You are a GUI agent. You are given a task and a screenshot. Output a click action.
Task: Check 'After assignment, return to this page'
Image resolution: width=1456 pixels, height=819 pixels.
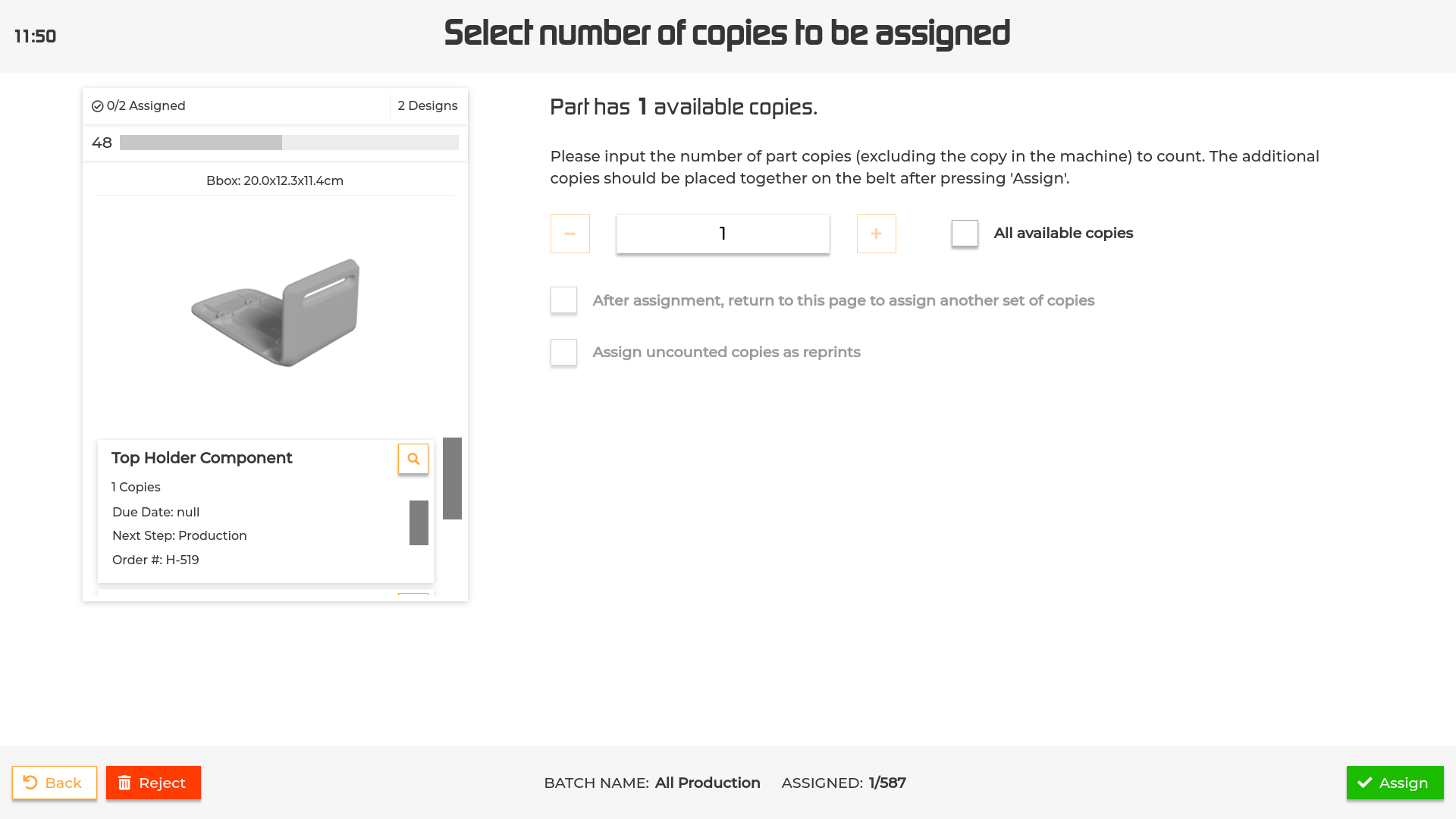click(563, 300)
